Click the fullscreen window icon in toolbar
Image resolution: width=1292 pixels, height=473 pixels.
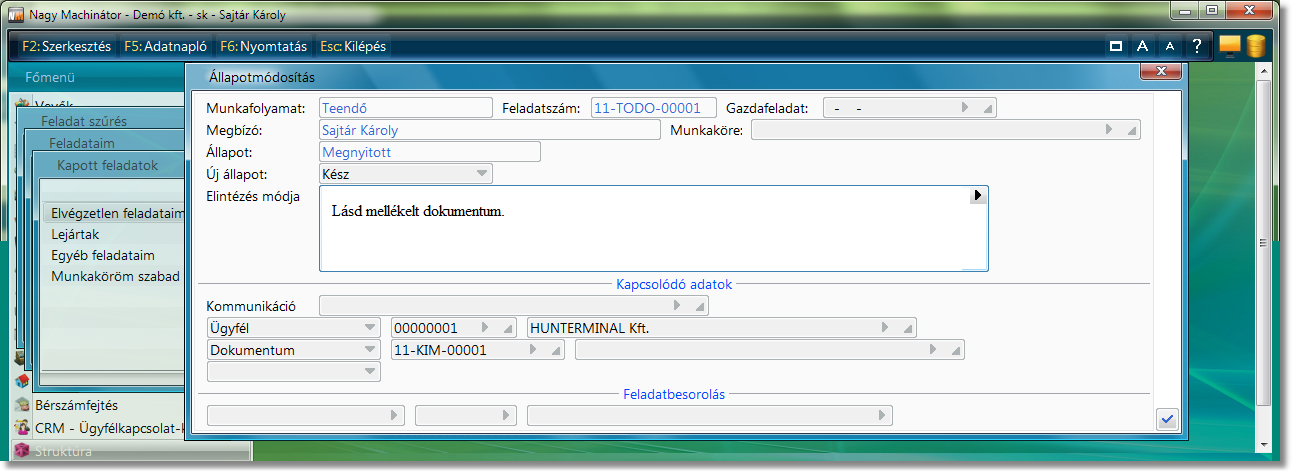(x=1115, y=46)
